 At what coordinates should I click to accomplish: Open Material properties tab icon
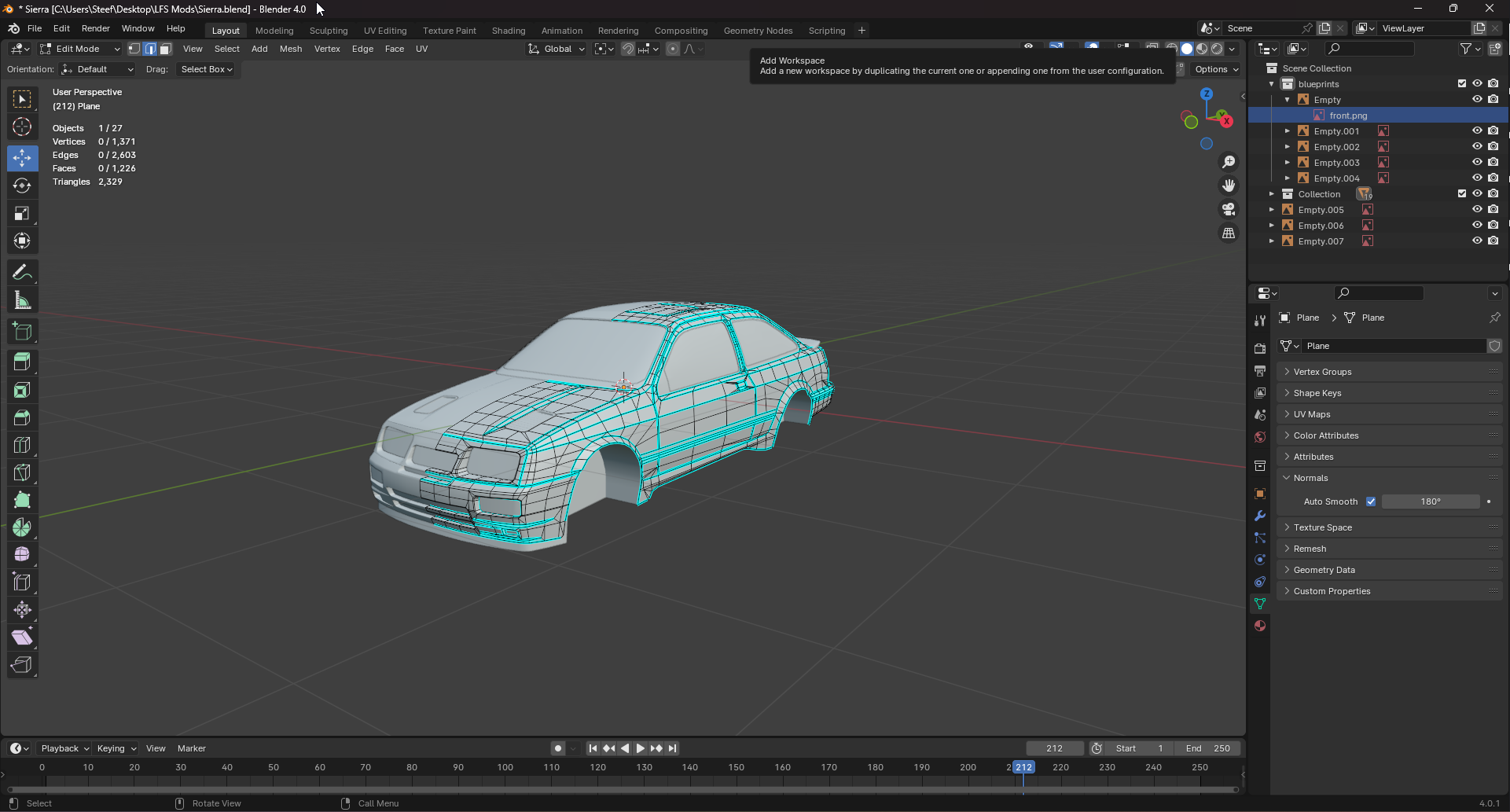pyautogui.click(x=1260, y=626)
